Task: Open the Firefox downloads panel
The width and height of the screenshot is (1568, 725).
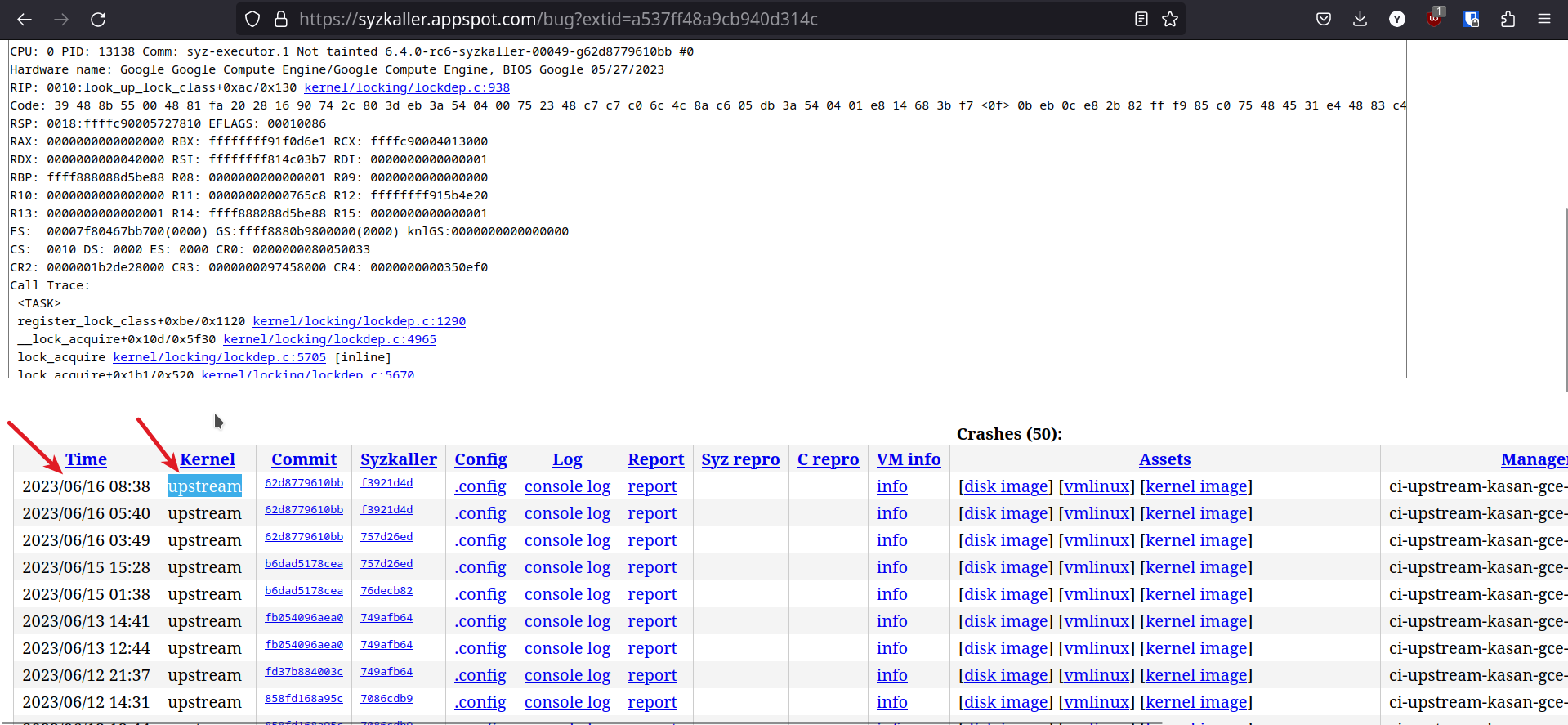Action: [x=1360, y=19]
